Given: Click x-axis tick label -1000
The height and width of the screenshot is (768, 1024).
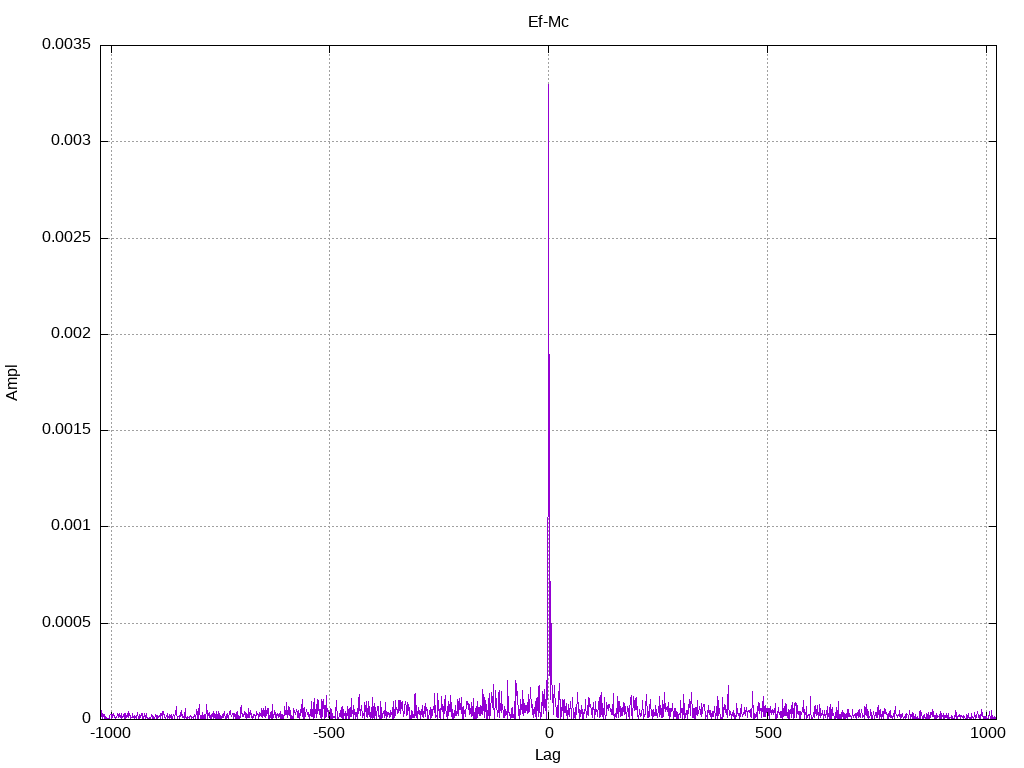Looking at the screenshot, I should (110, 733).
